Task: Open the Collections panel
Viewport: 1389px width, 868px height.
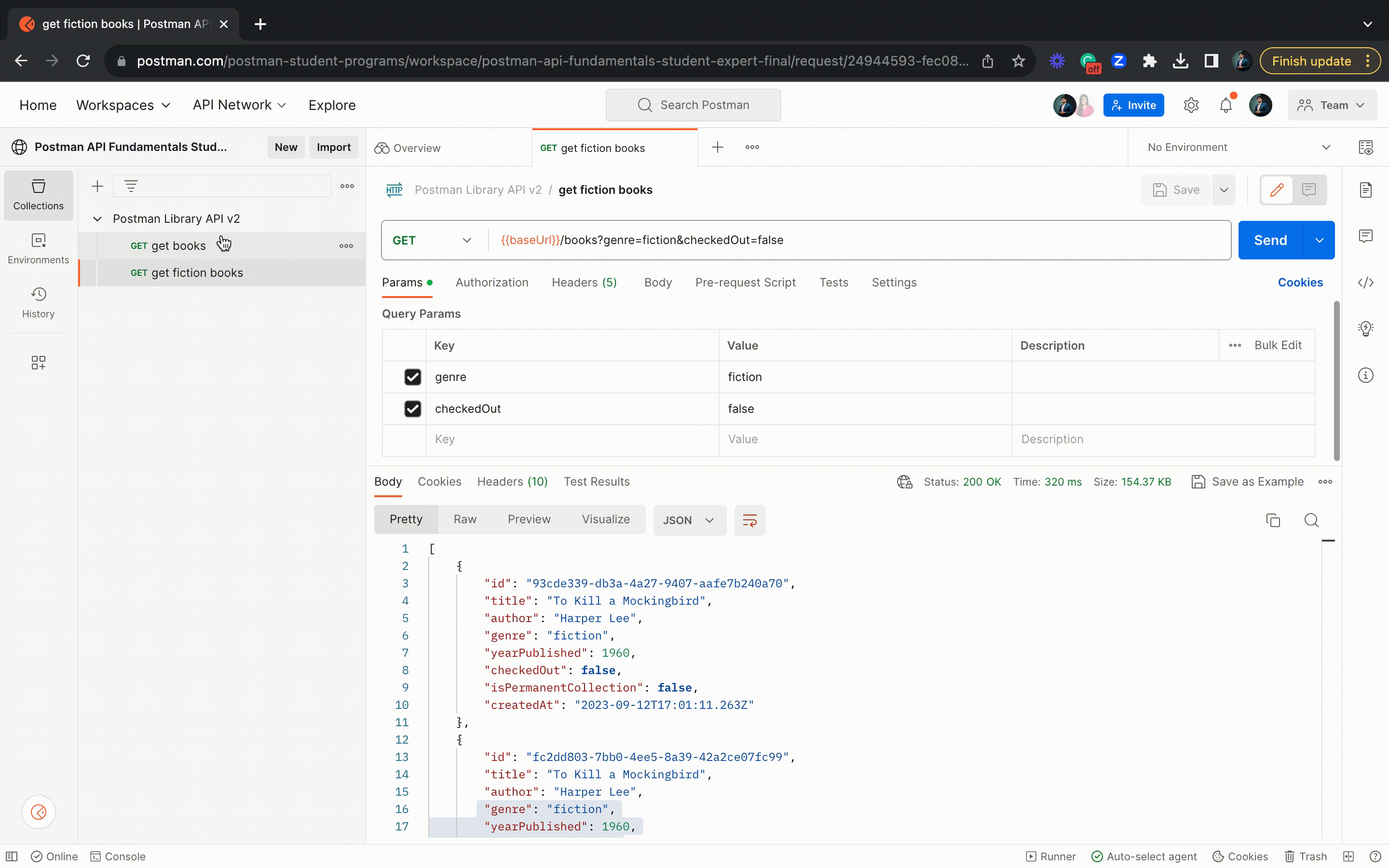Action: (x=38, y=195)
